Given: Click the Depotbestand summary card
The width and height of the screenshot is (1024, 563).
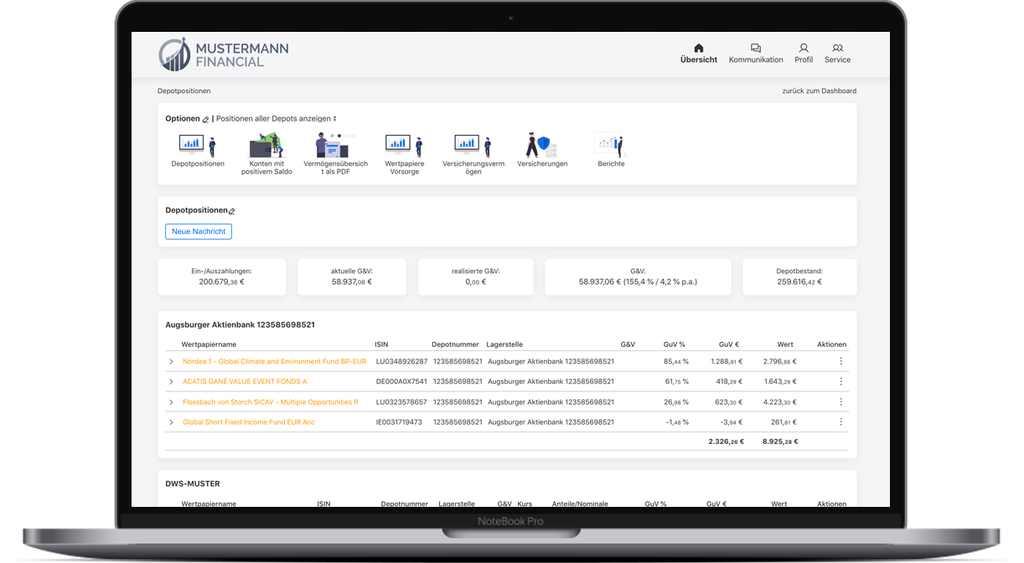Looking at the screenshot, I should (x=799, y=277).
